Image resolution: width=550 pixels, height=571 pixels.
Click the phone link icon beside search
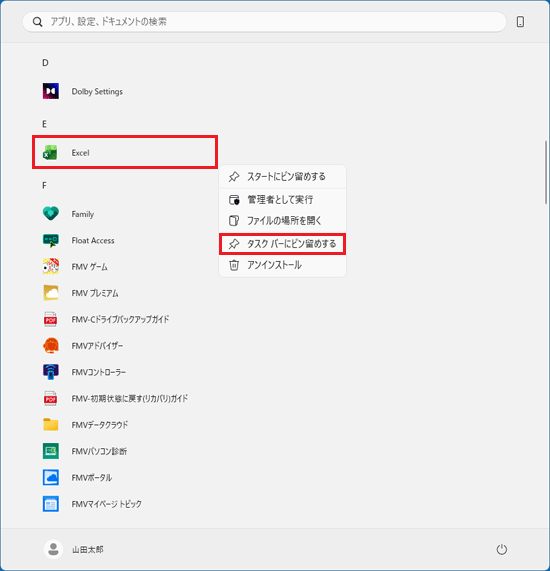520,22
